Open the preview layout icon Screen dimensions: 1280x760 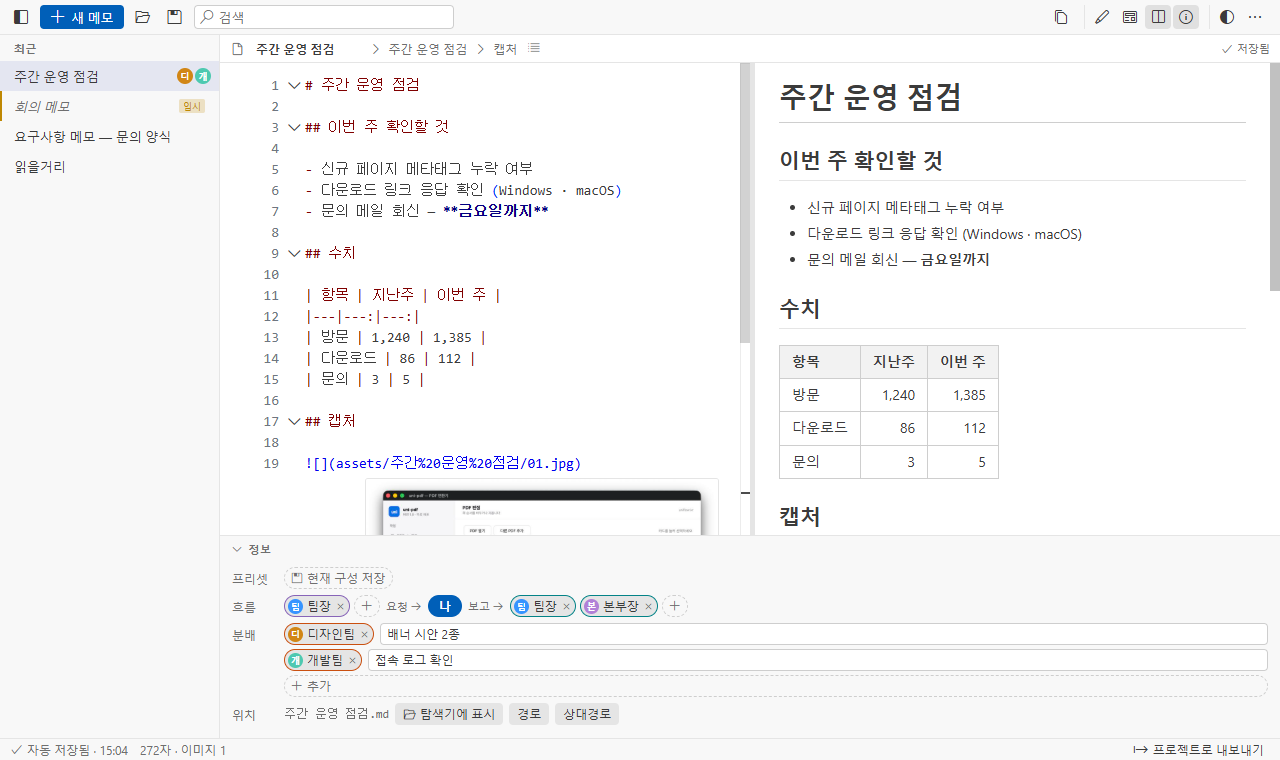pos(1130,17)
